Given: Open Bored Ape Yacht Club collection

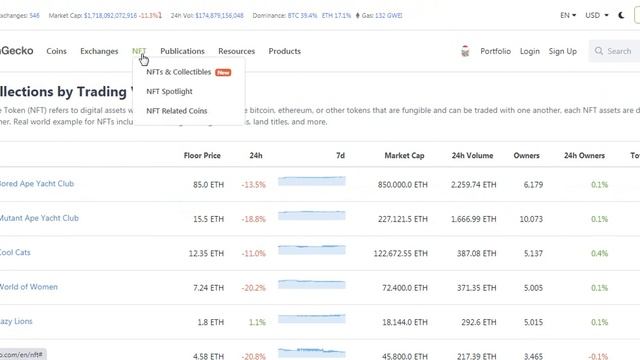Looking at the screenshot, I should (x=36, y=184).
